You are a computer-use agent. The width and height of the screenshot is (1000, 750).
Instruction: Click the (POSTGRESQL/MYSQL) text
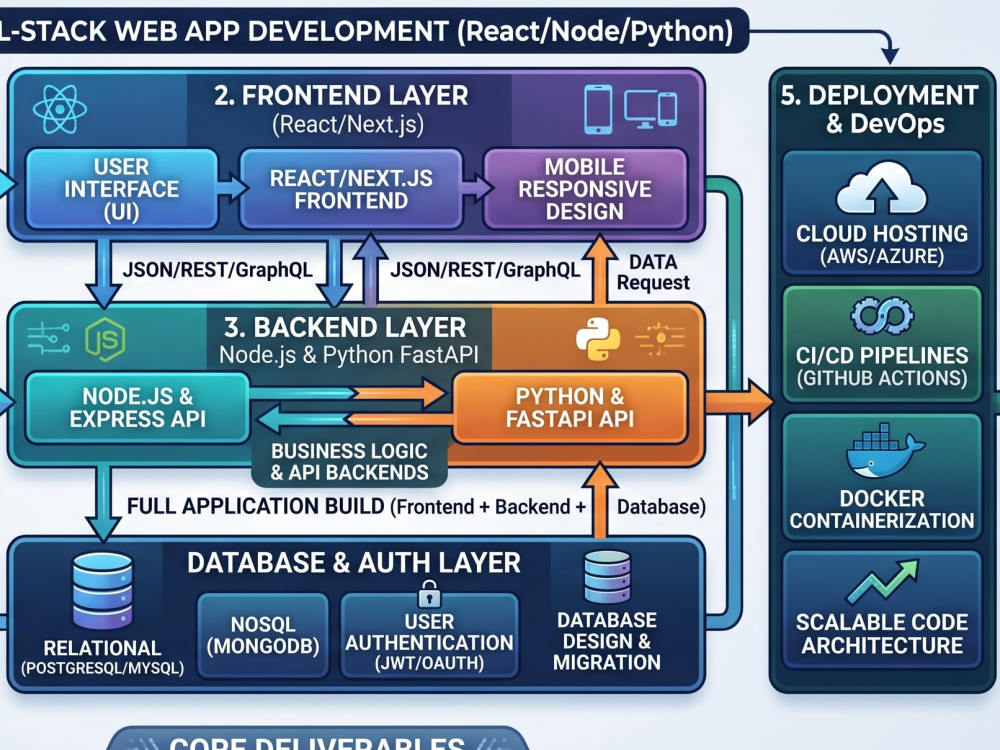click(x=103, y=668)
